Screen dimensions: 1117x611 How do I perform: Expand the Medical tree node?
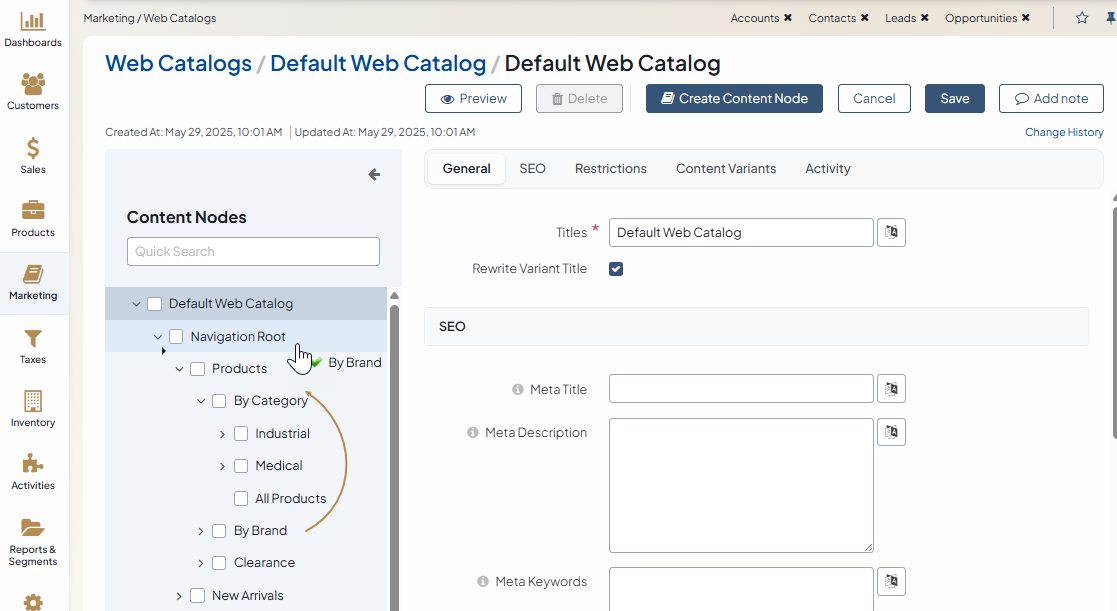[222, 466]
